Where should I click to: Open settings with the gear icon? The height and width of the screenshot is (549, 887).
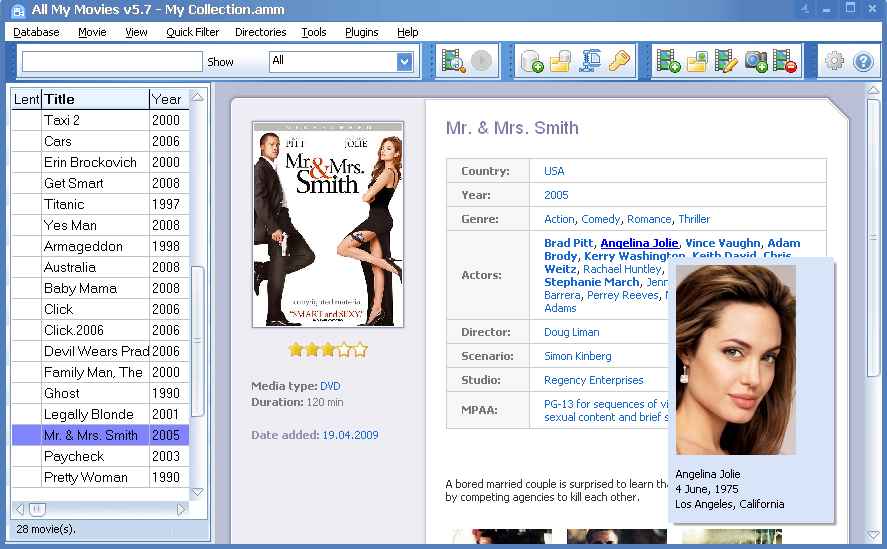(834, 61)
